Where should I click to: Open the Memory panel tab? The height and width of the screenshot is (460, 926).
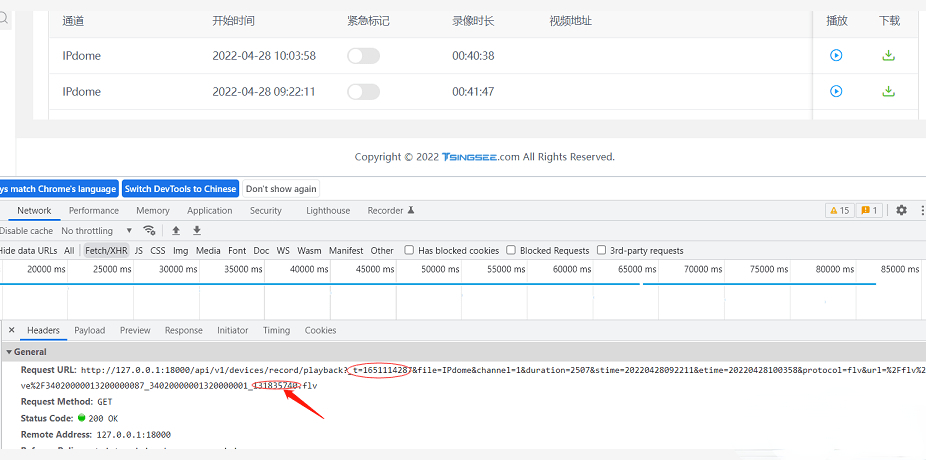153,211
